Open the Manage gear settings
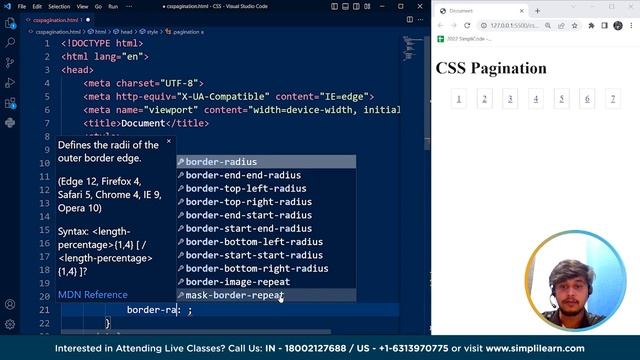This screenshot has width=640, height=360. click(x=10, y=324)
